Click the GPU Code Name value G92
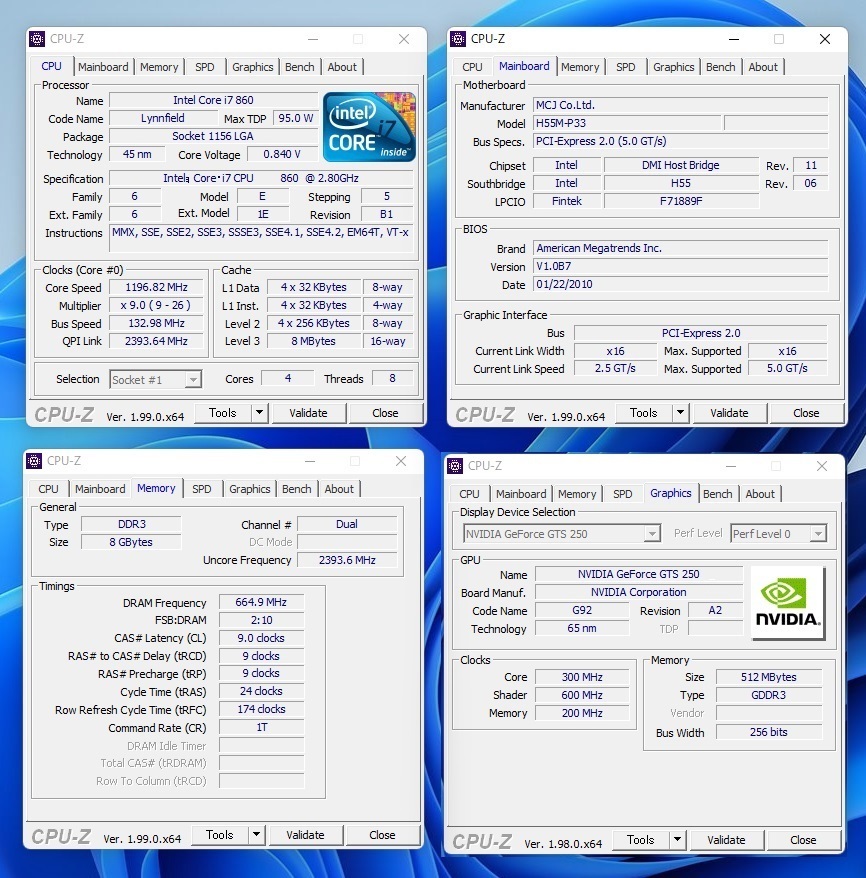Viewport: 866px width, 878px height. [582, 610]
